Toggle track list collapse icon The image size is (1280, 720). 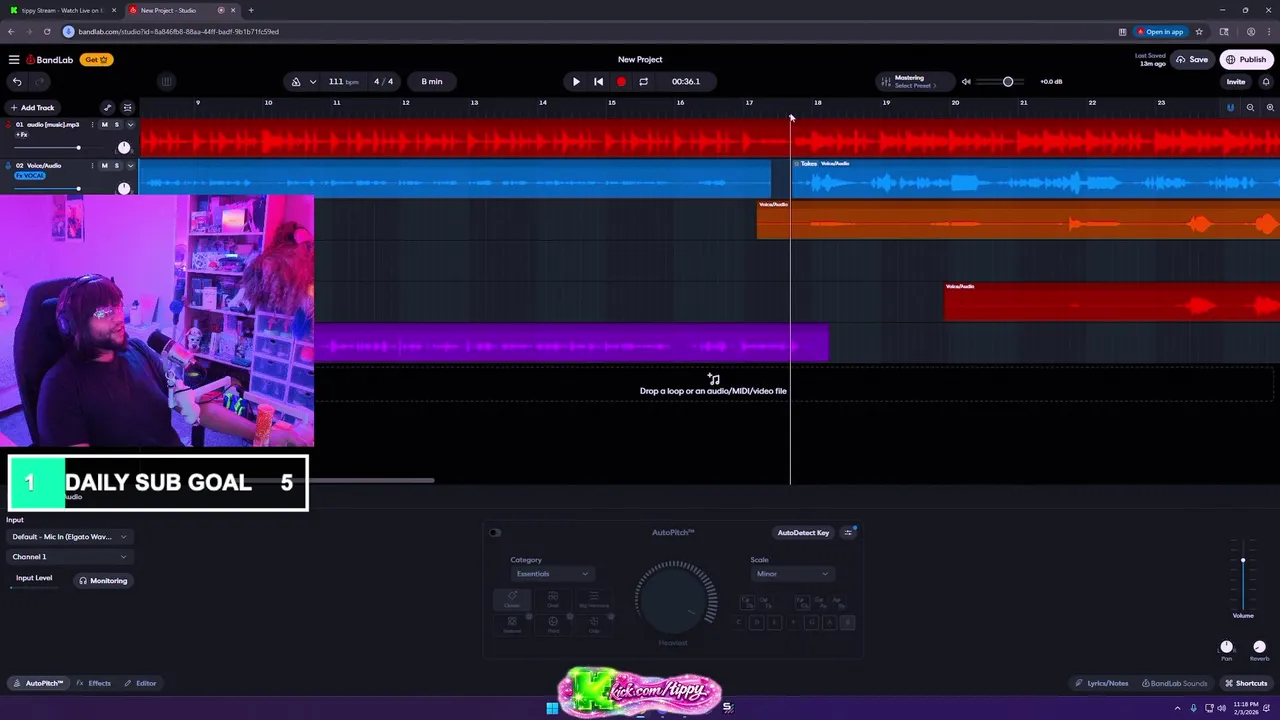pos(127,107)
